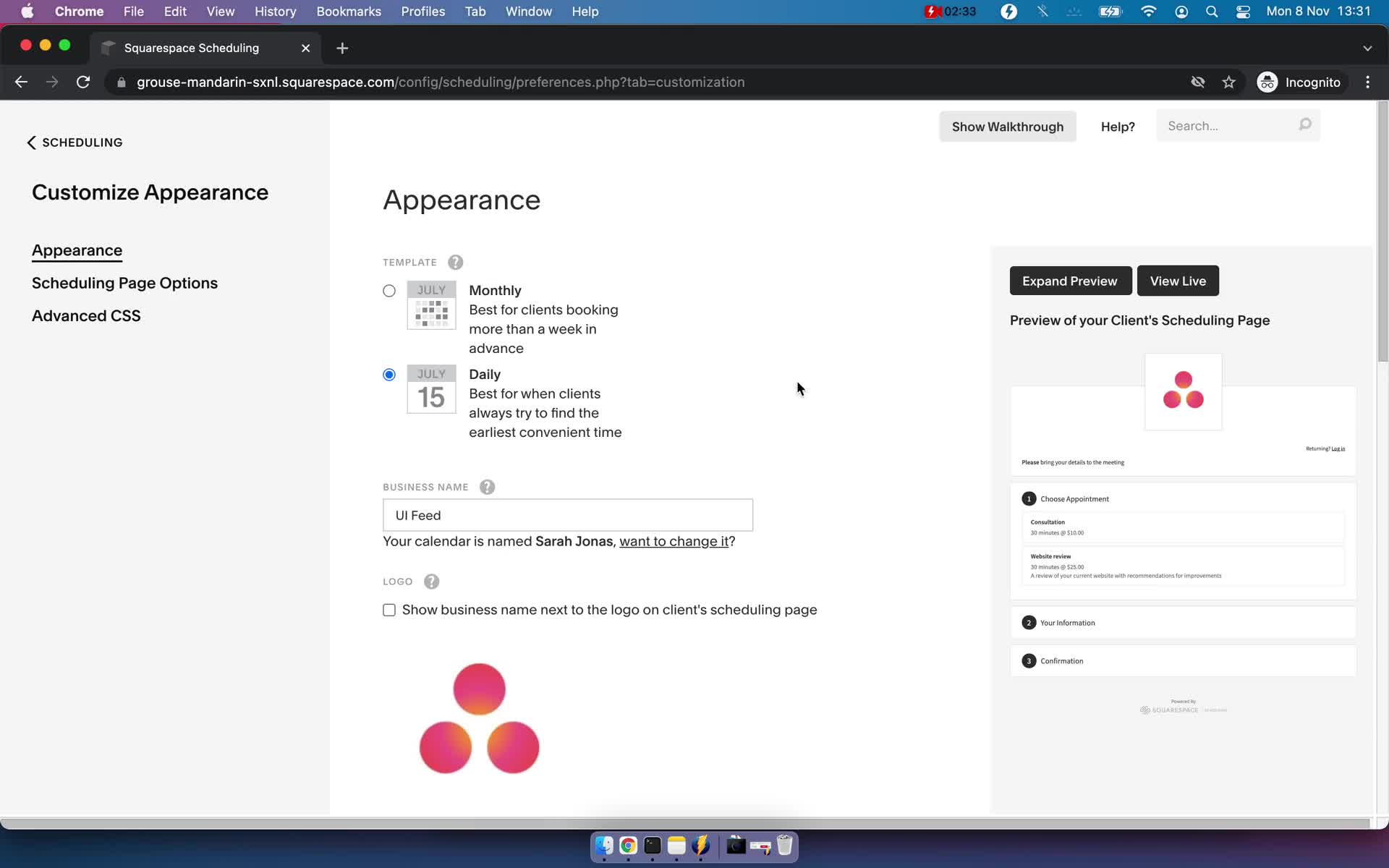Click Consultation appointment in preview
Viewport: 1389px width, 868px height.
(1183, 527)
